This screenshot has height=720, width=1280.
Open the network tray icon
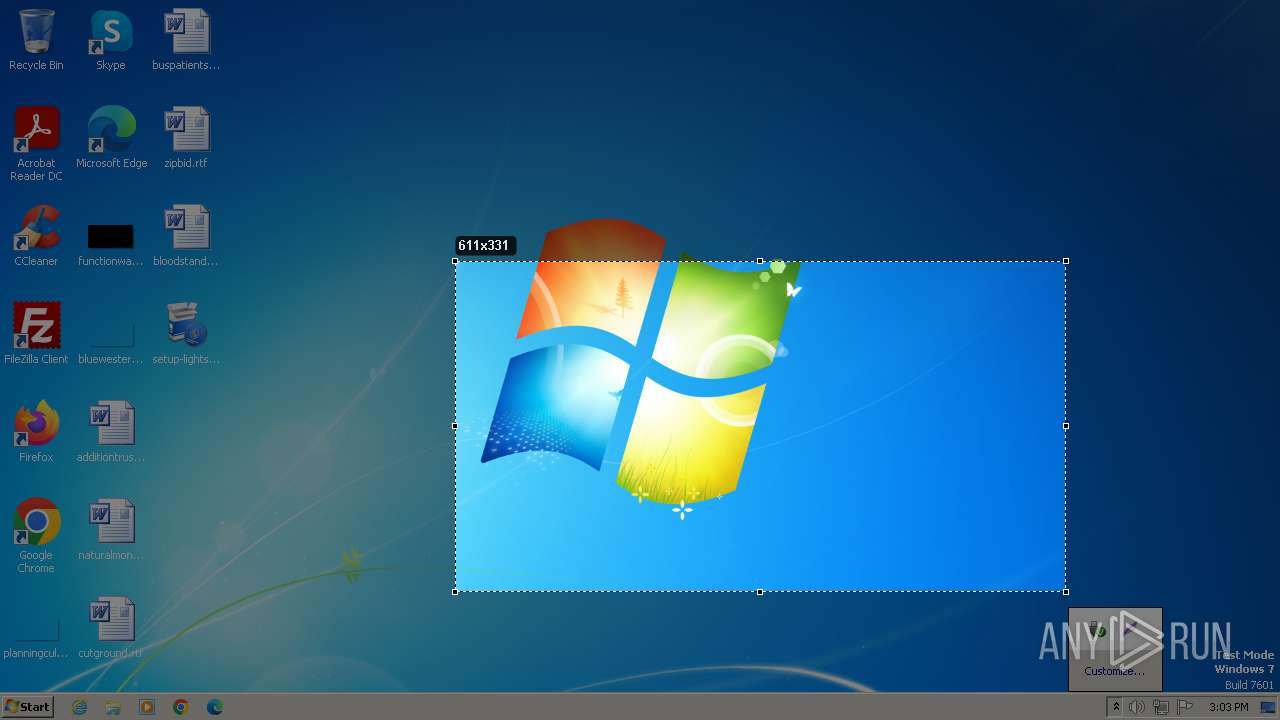(x=1161, y=707)
